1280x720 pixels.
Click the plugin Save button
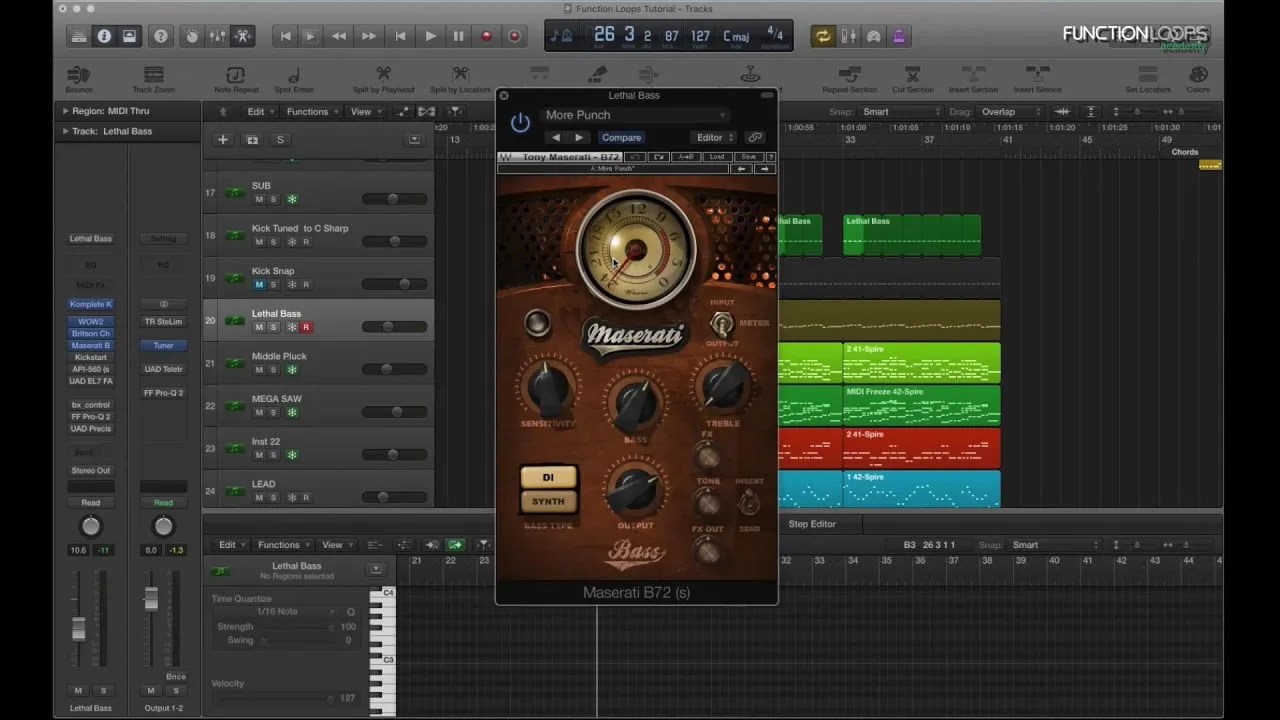tap(747, 157)
